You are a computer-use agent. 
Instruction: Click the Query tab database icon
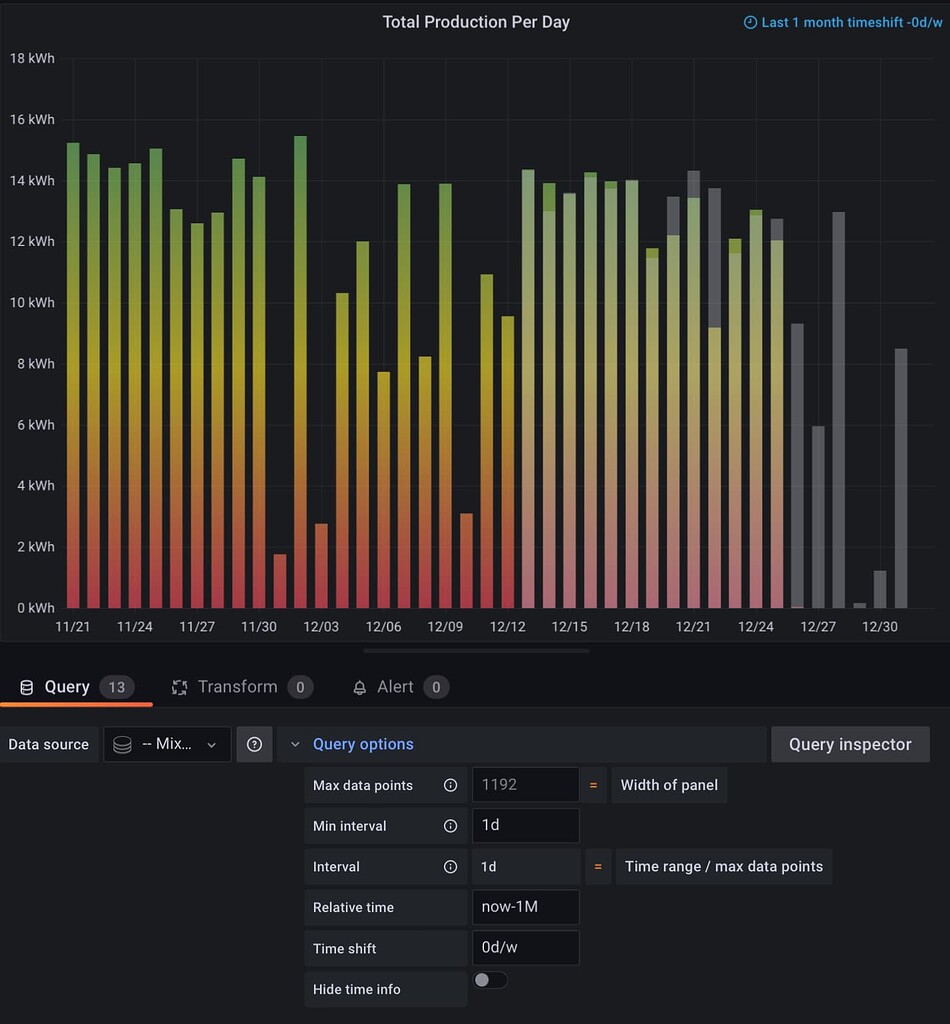click(x=26, y=687)
